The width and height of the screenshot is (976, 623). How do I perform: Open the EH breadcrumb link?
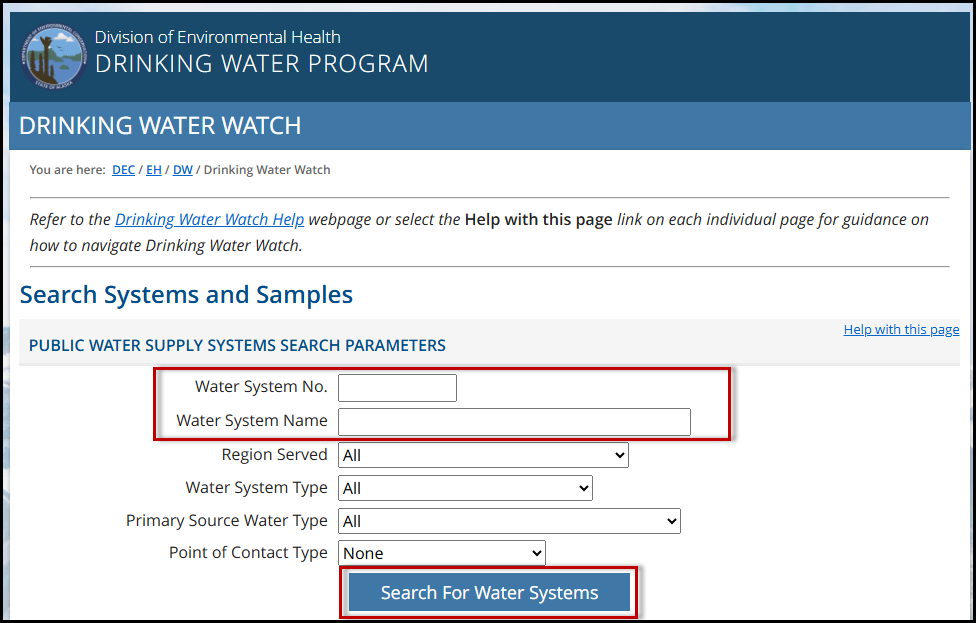tap(154, 170)
